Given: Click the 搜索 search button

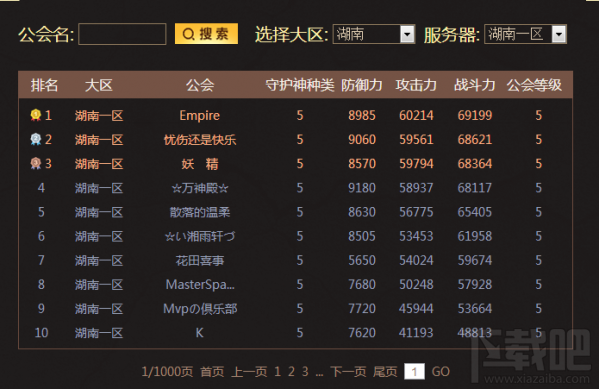Looking at the screenshot, I should 206,34.
